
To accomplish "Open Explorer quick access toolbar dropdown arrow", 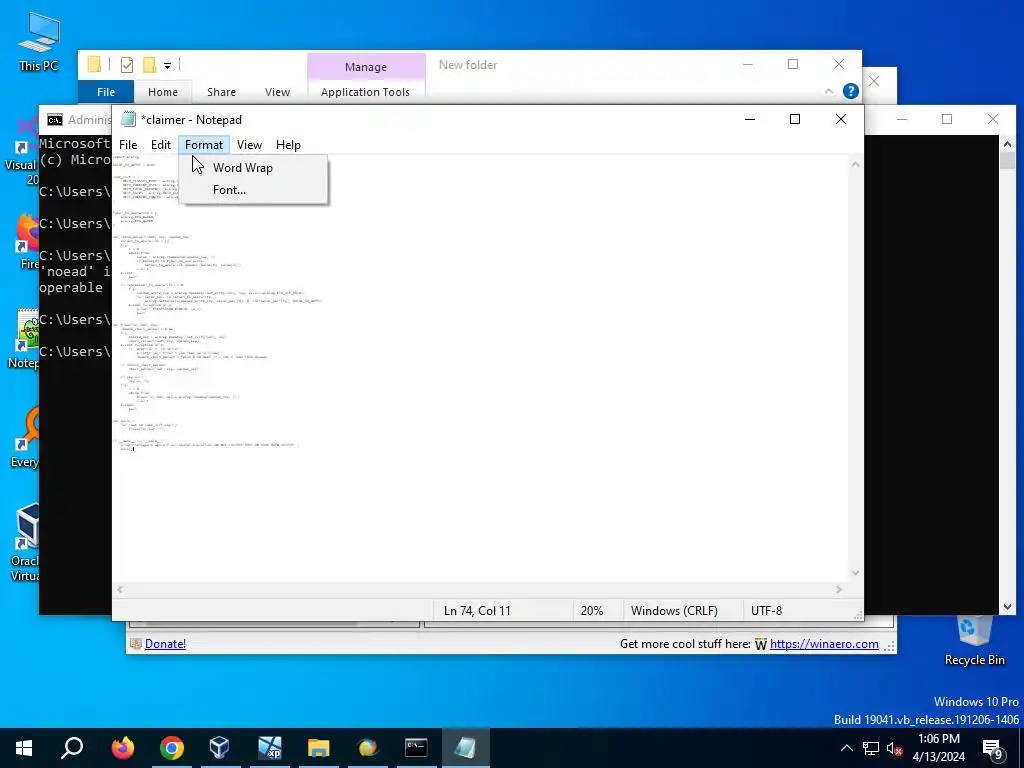I will pyautogui.click(x=167, y=65).
